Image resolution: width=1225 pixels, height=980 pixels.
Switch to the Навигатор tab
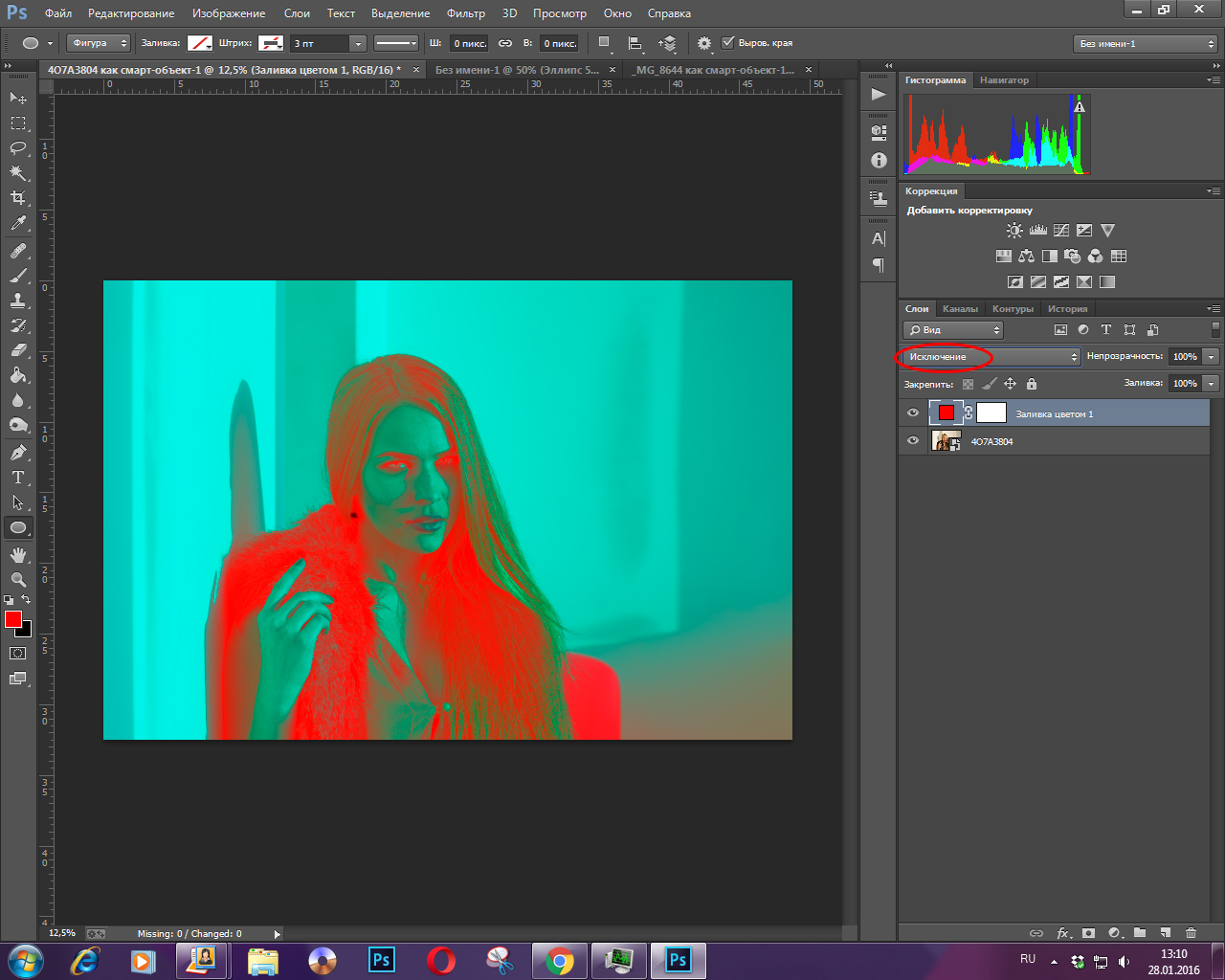pyautogui.click(x=1004, y=80)
